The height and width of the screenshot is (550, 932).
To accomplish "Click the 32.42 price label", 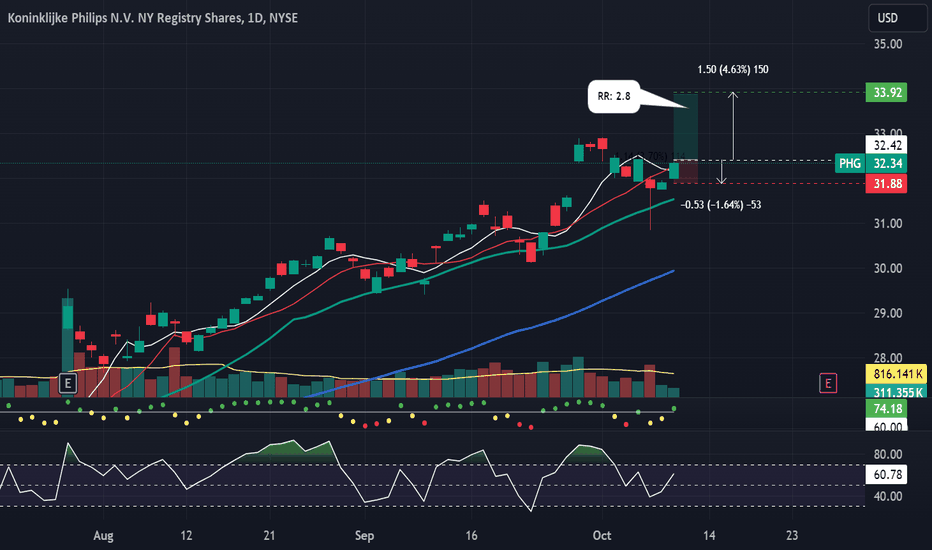I will tap(886, 145).
